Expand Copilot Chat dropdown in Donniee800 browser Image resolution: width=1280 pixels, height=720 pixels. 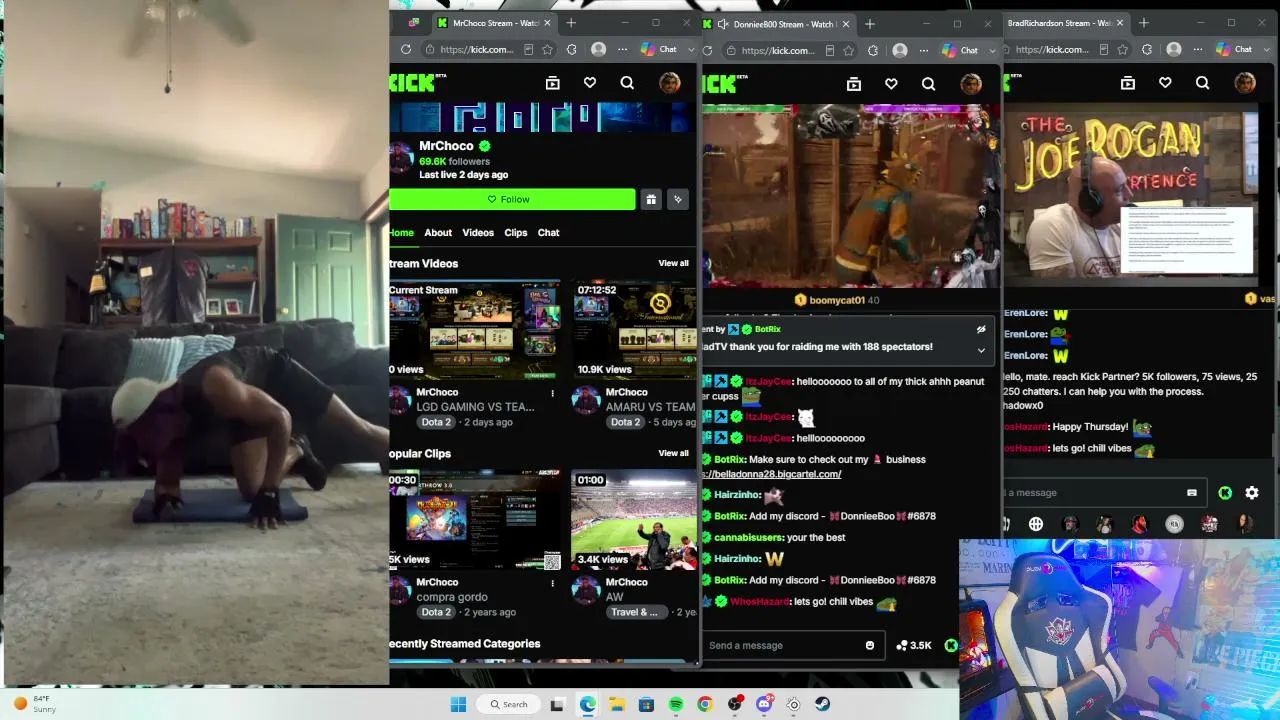pyautogui.click(x=991, y=50)
